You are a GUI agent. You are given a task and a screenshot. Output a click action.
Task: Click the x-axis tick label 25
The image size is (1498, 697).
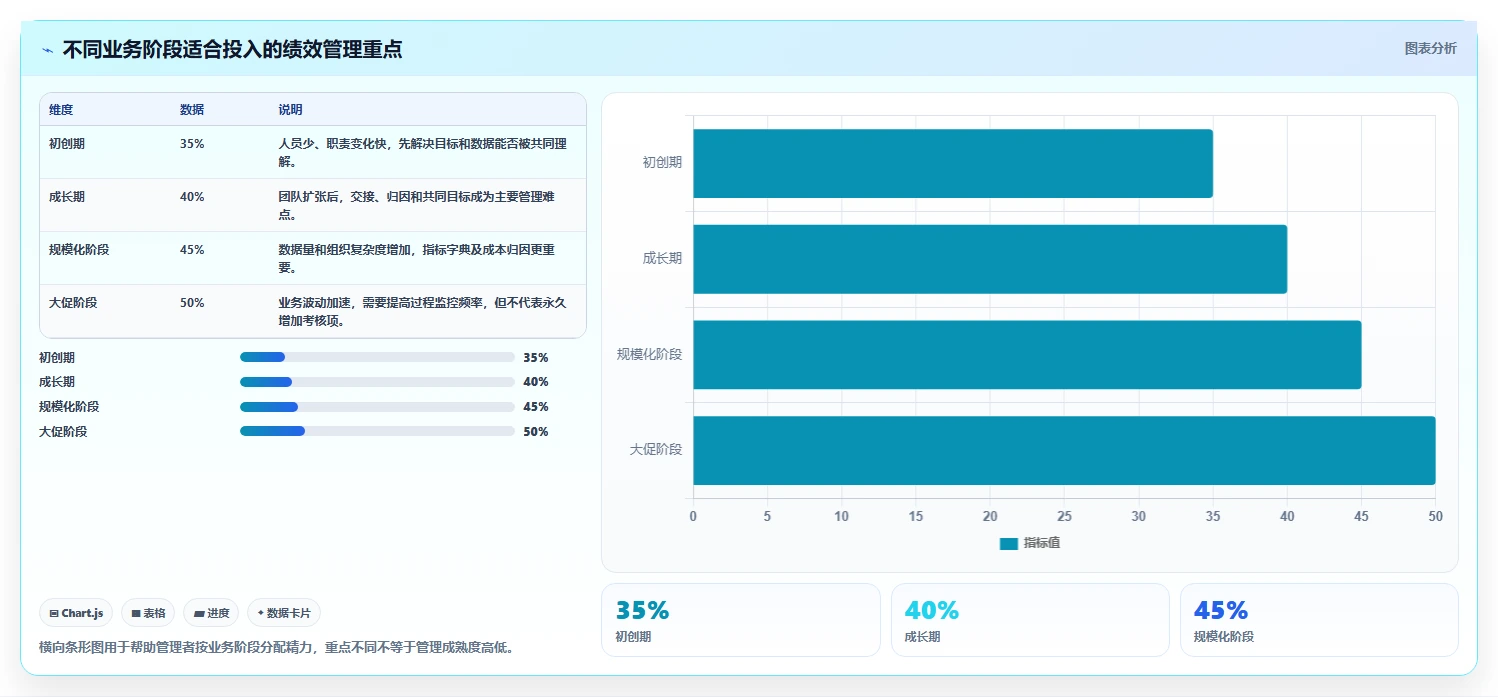[1064, 516]
